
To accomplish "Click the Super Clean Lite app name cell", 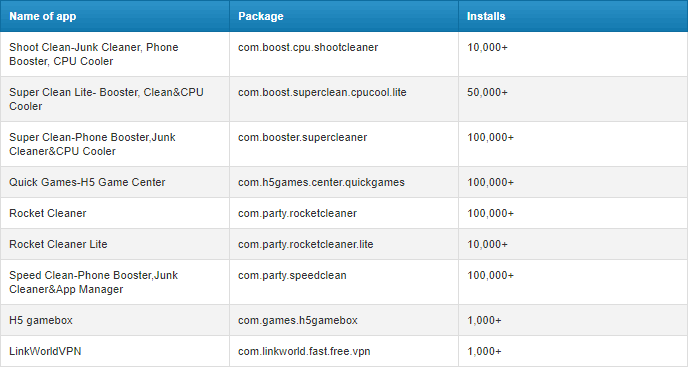I will pos(115,99).
